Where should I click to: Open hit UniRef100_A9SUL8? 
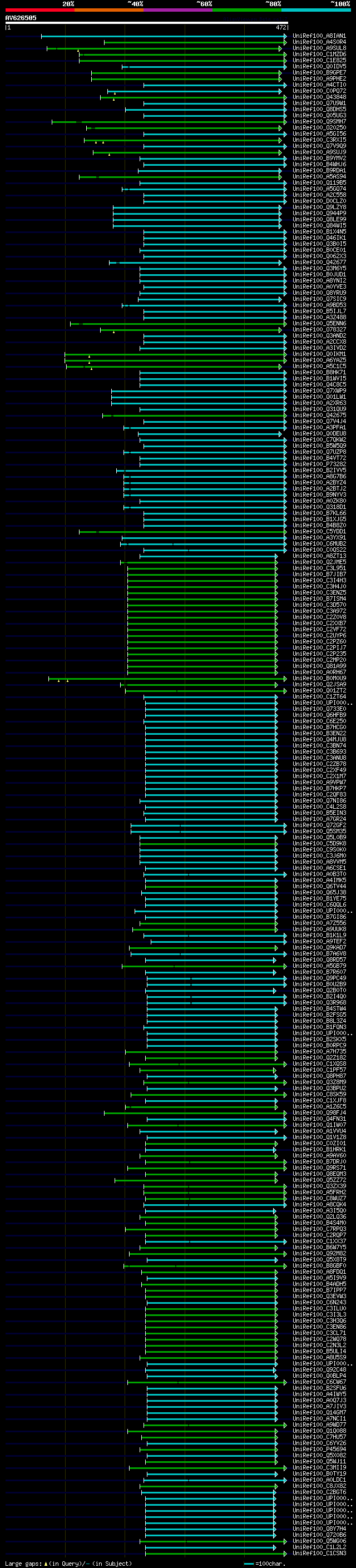point(319,49)
